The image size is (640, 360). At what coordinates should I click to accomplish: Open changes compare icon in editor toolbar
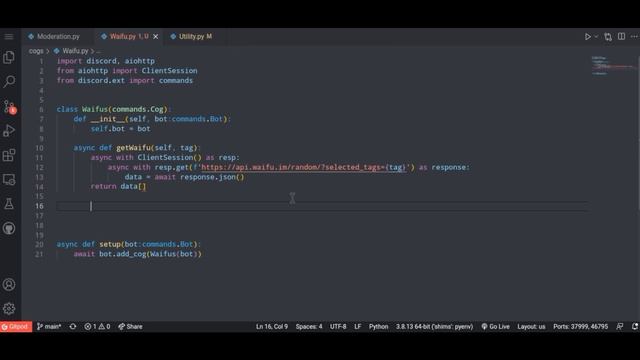[x=608, y=37]
